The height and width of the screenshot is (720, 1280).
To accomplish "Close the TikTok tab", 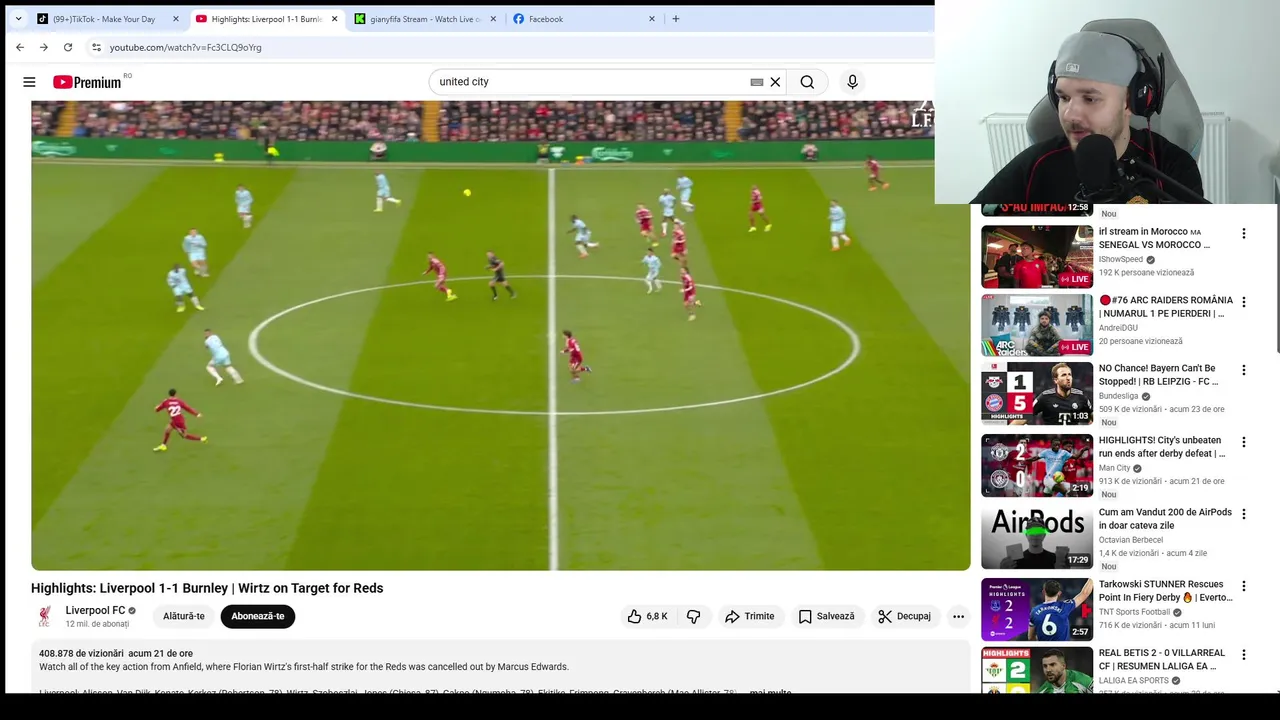I will 176,19.
